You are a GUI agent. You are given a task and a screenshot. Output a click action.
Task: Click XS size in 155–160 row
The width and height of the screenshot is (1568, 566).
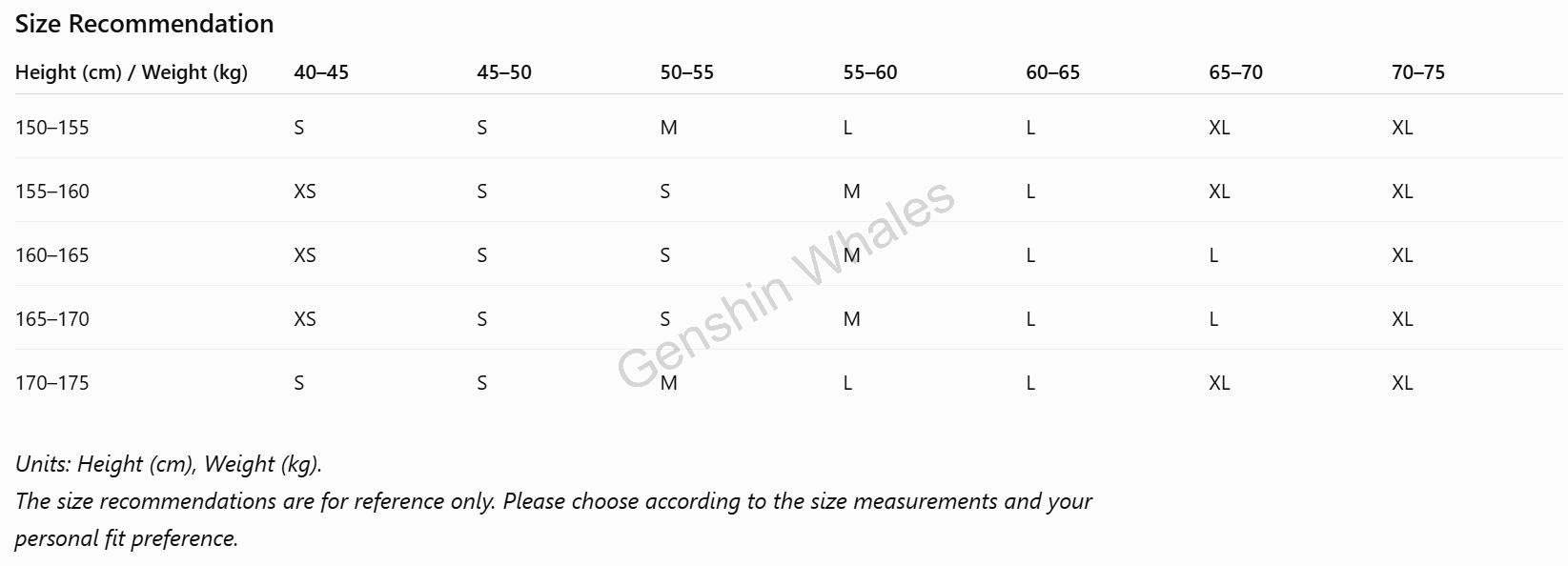(305, 192)
